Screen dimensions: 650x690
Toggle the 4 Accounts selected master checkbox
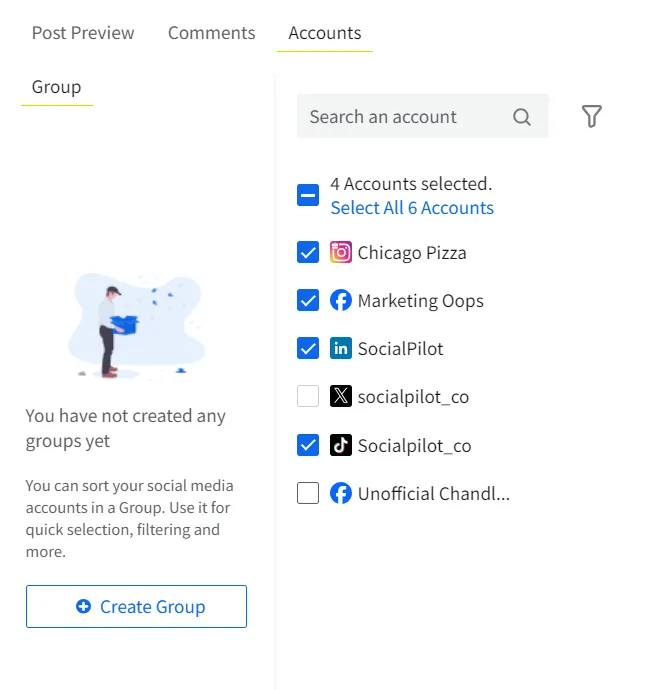click(x=308, y=195)
